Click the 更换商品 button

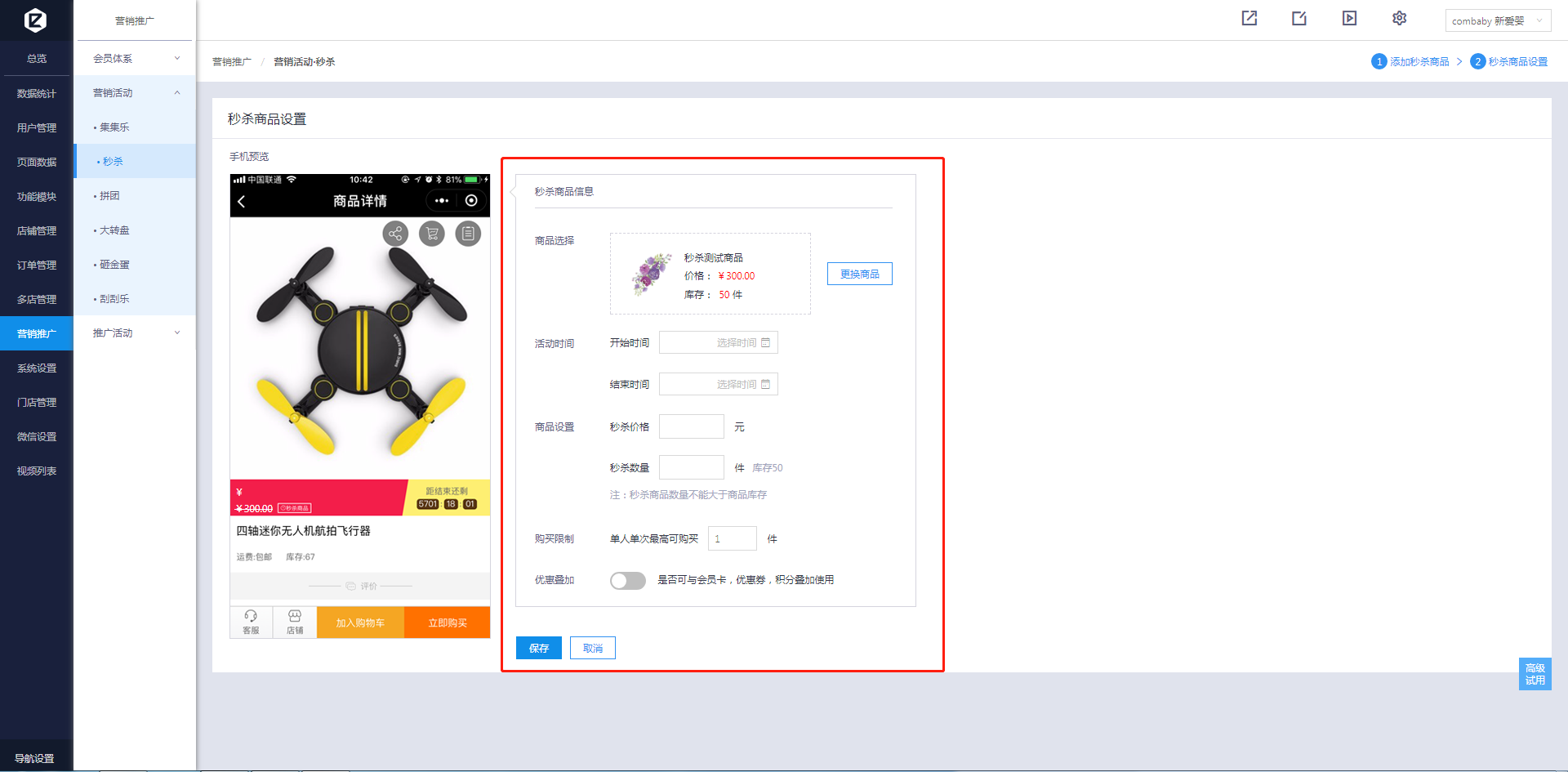click(x=859, y=274)
